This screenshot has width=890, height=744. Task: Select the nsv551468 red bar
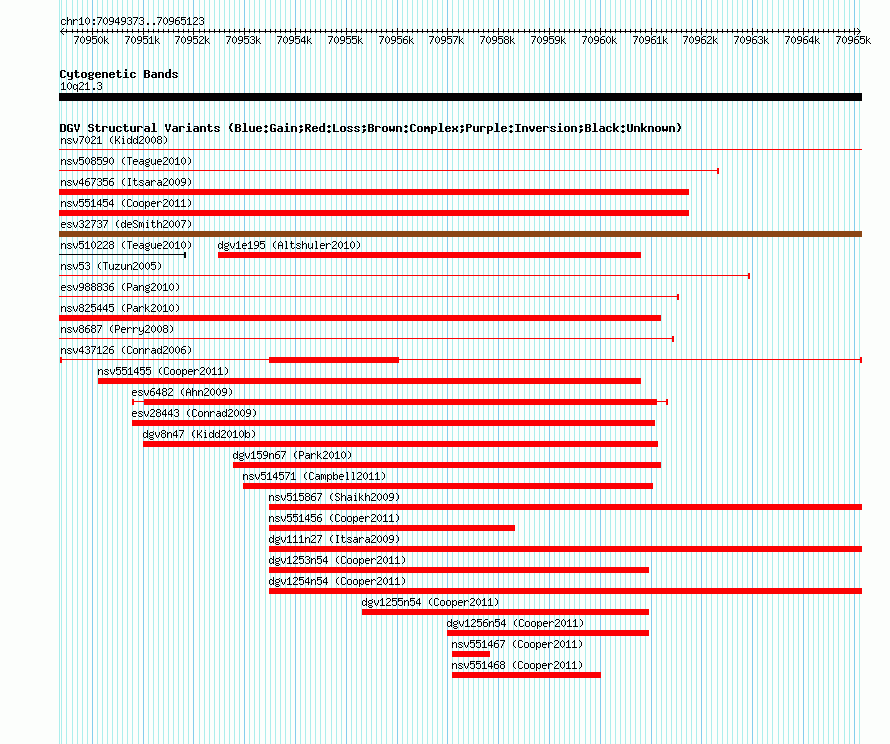pyautogui.click(x=526, y=675)
